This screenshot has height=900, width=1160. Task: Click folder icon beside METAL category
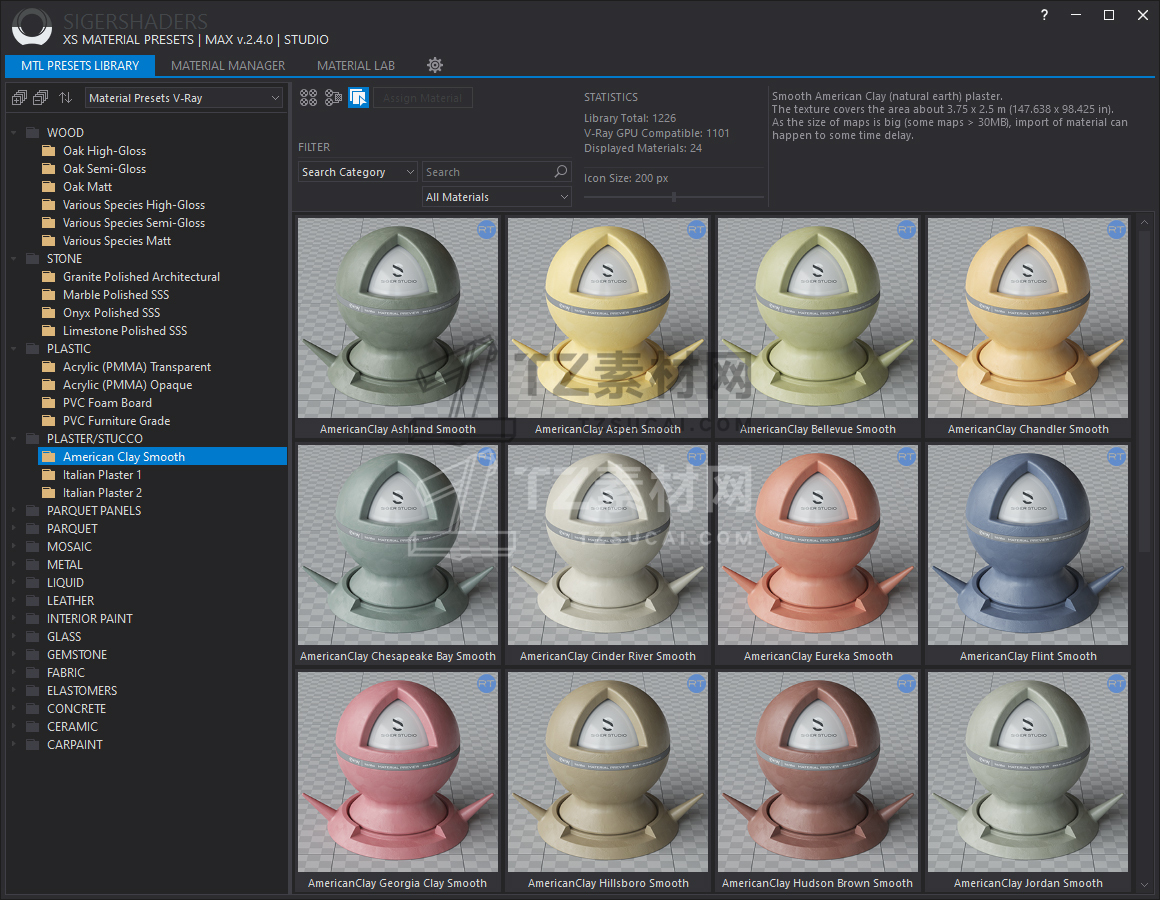pyautogui.click(x=33, y=564)
